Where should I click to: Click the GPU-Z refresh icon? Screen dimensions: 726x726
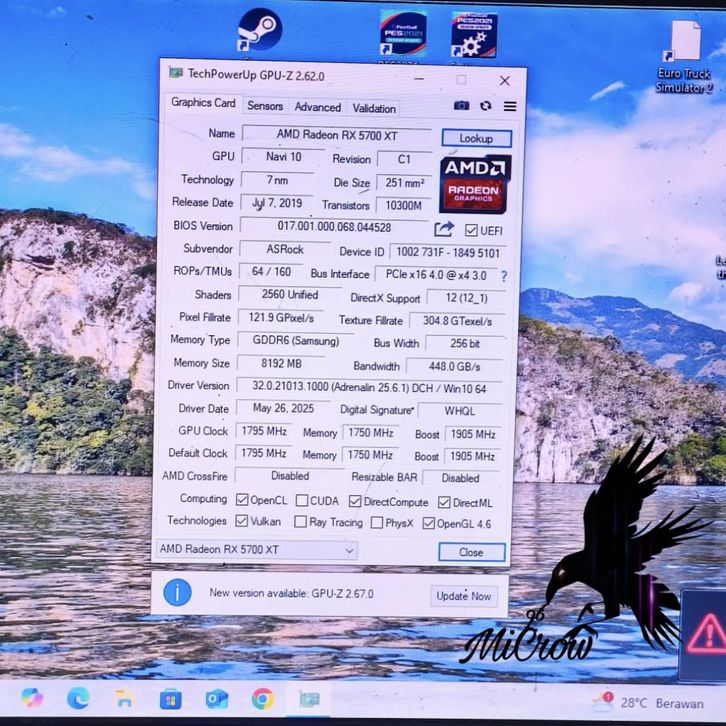486,106
